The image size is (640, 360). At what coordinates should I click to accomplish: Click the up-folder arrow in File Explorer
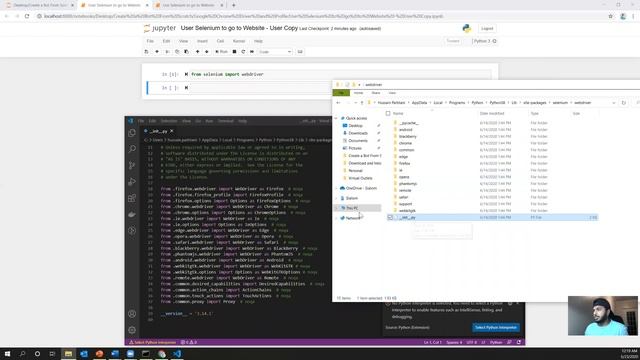pyautogui.click(x=362, y=103)
